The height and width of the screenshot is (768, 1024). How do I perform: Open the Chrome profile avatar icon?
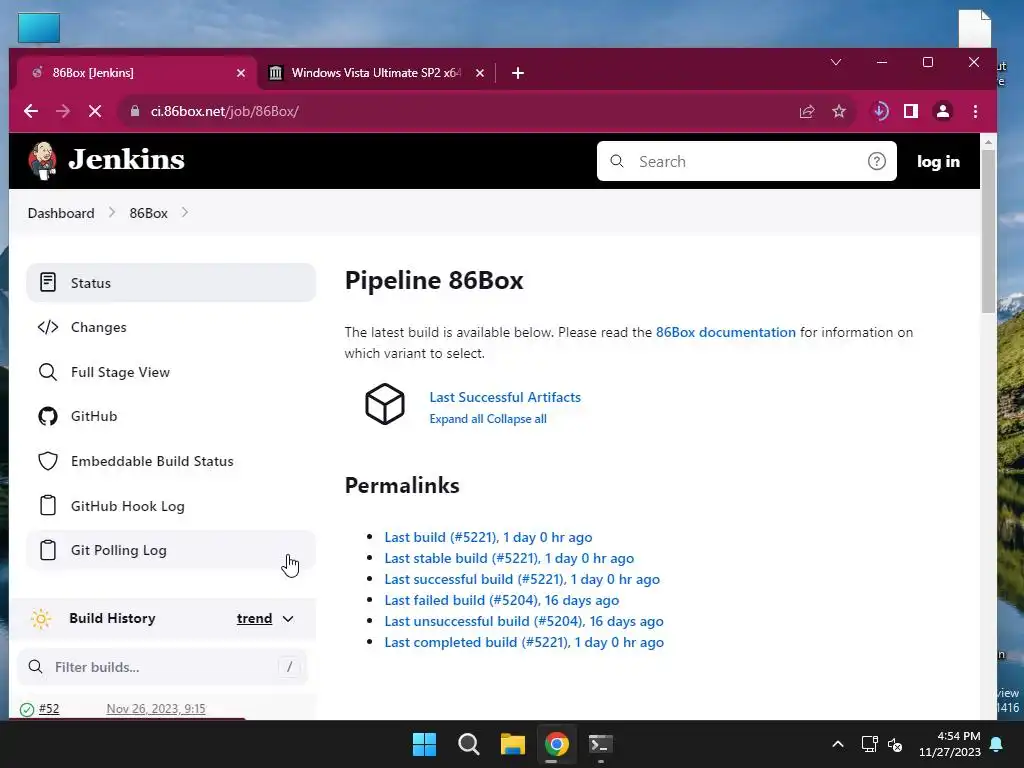click(x=942, y=111)
